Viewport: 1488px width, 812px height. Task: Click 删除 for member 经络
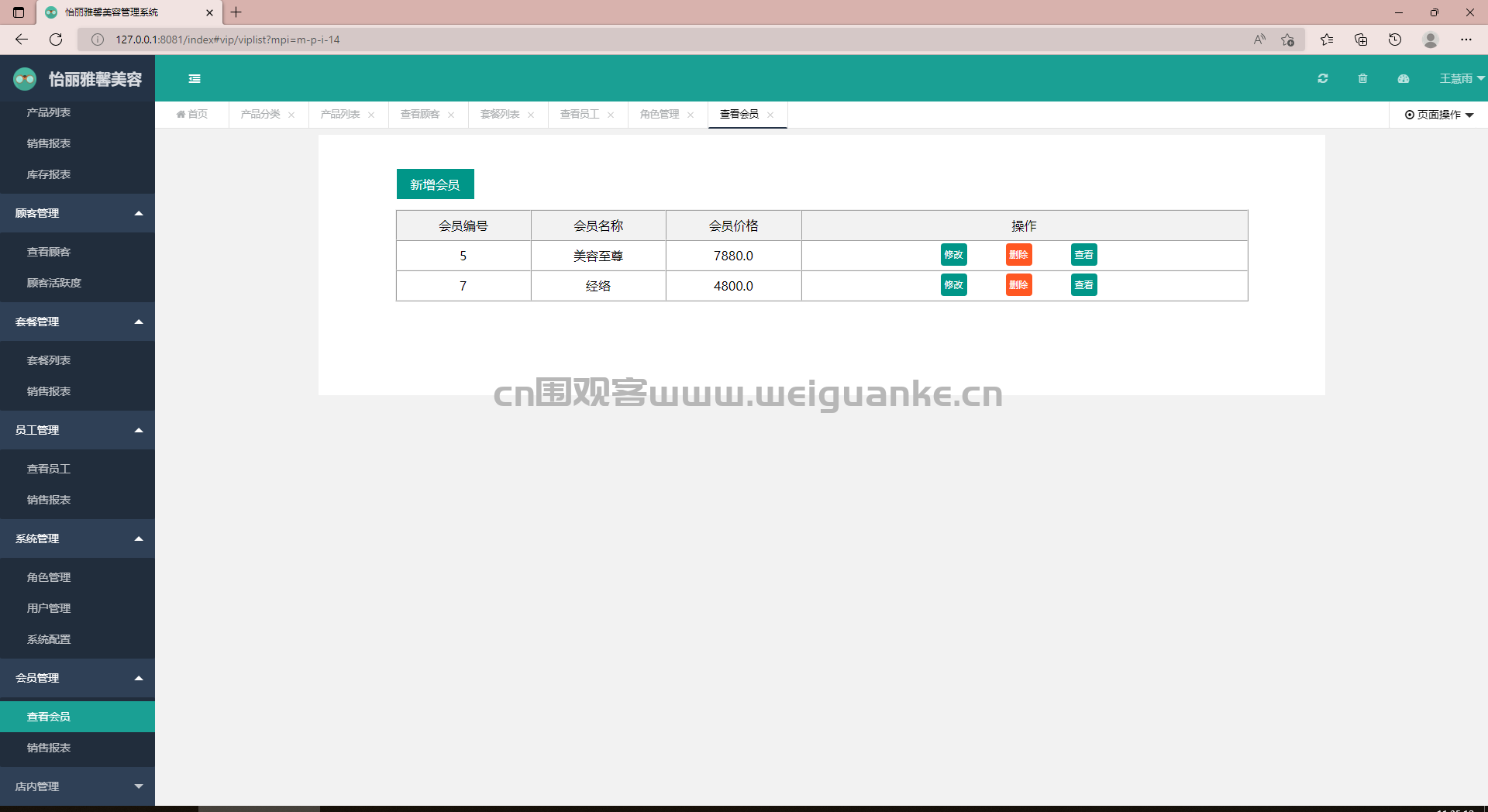coord(1019,285)
